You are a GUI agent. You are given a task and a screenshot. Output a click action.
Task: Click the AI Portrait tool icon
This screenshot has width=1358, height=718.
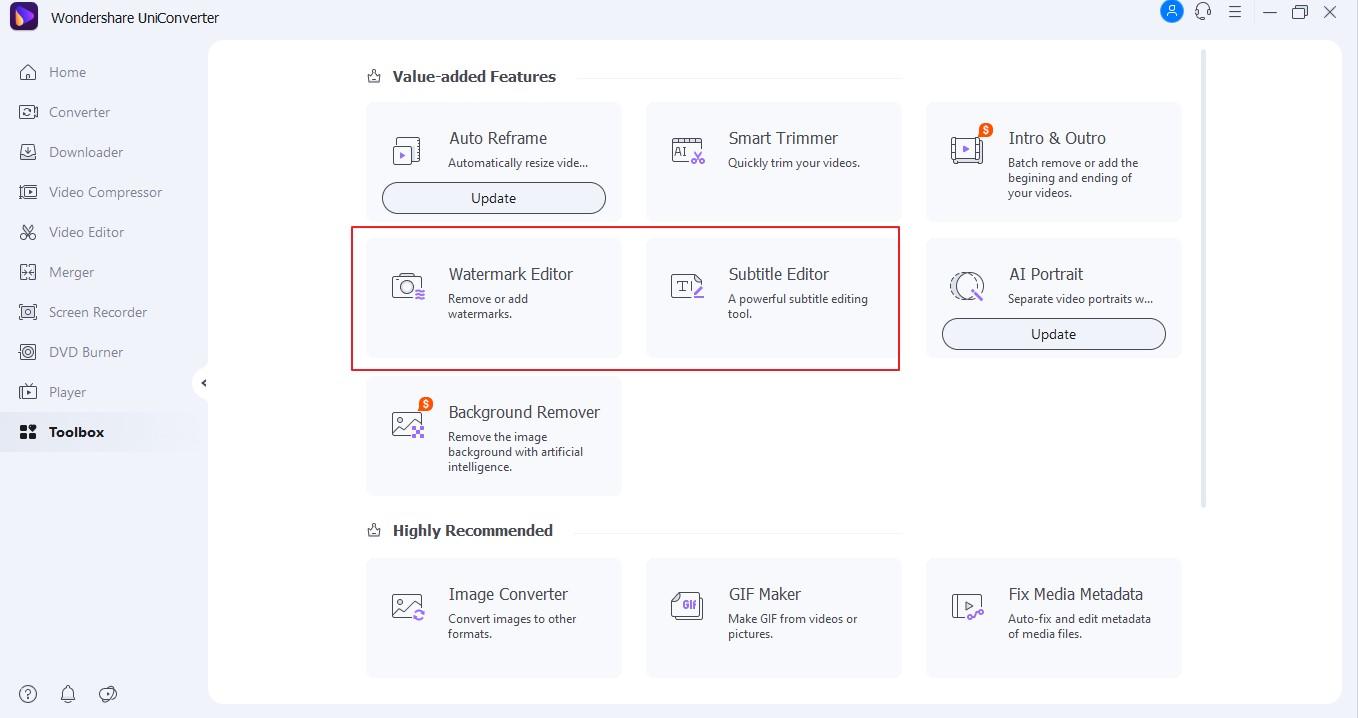(x=967, y=287)
